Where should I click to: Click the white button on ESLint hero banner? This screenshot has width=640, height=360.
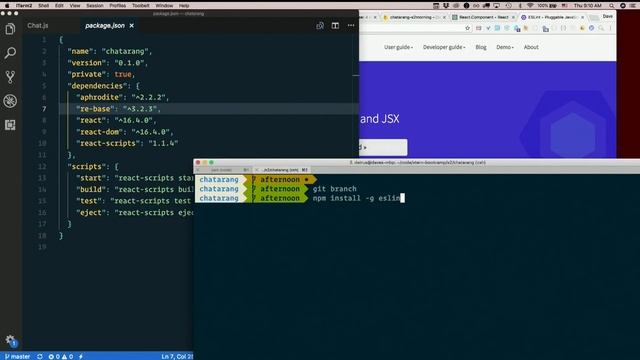383,147
